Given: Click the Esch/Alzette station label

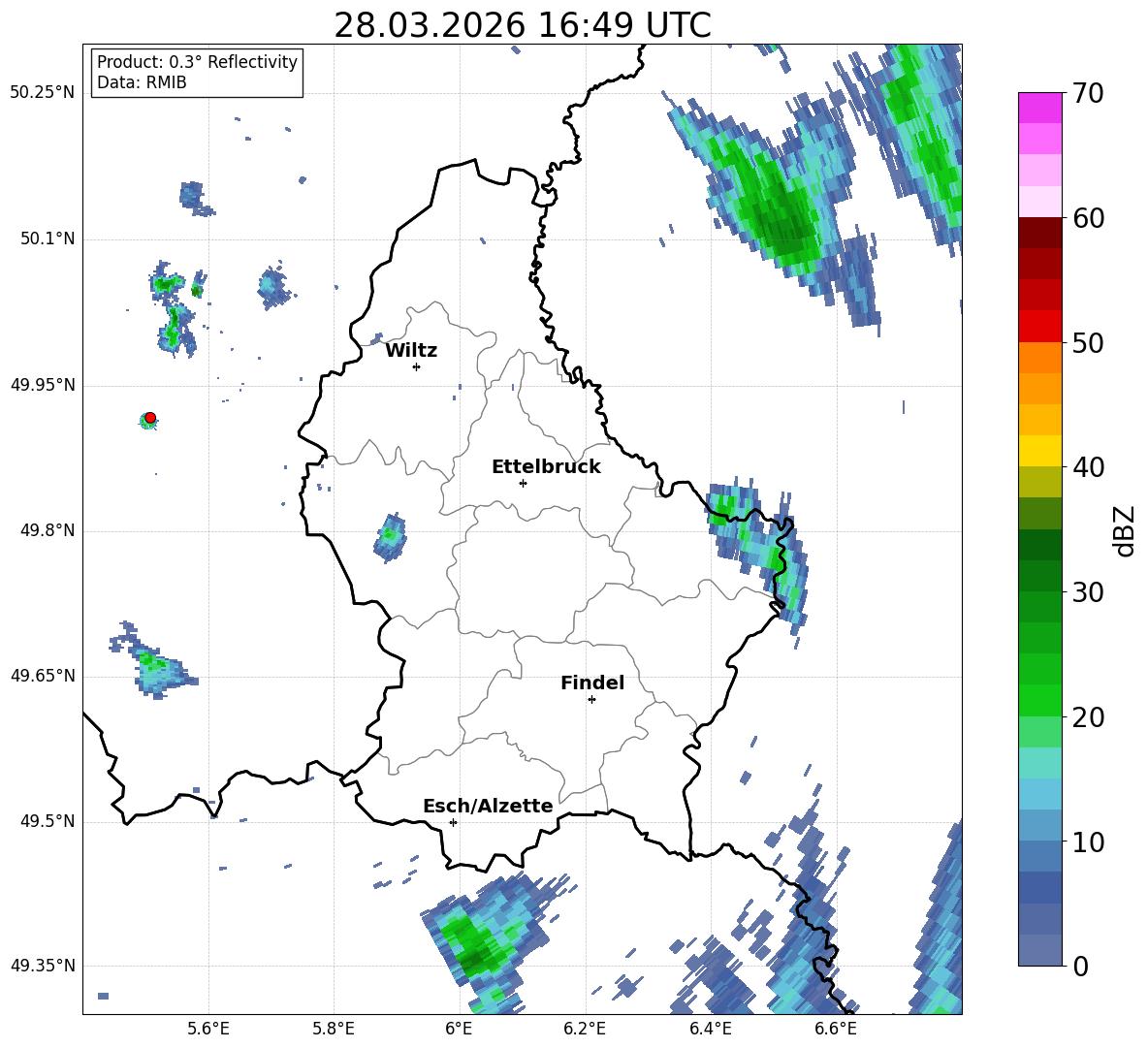Looking at the screenshot, I should (x=488, y=806).
